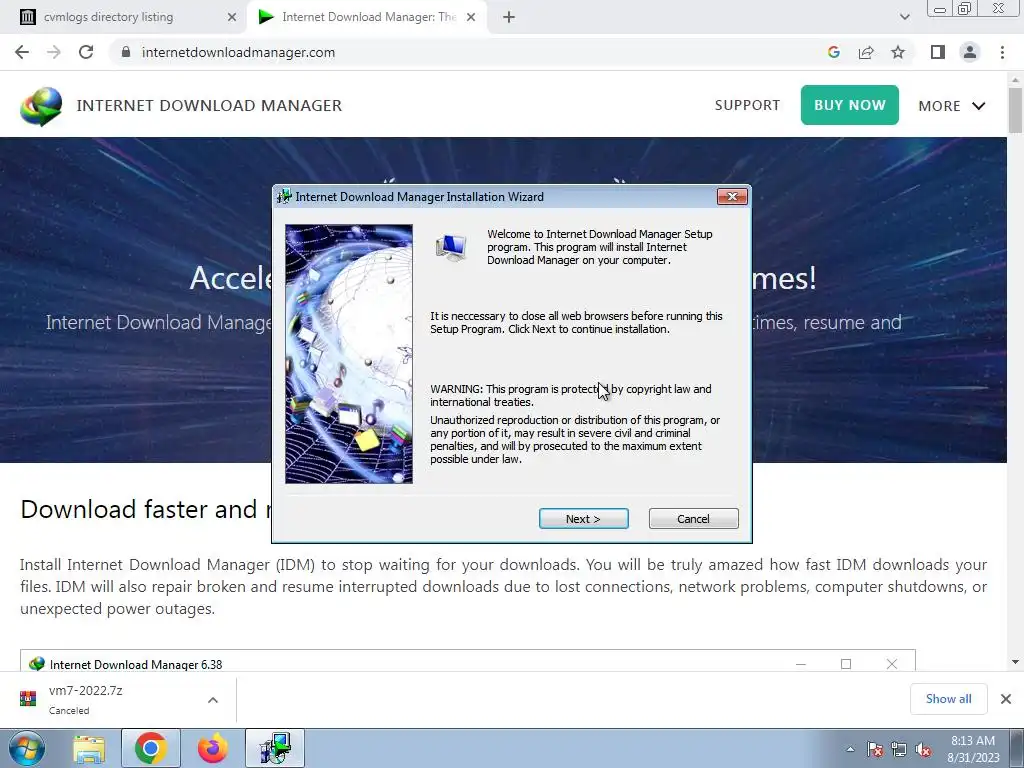Expand options for the vm7-2022.7z download
Viewport: 1024px width, 768px height.
(213, 700)
